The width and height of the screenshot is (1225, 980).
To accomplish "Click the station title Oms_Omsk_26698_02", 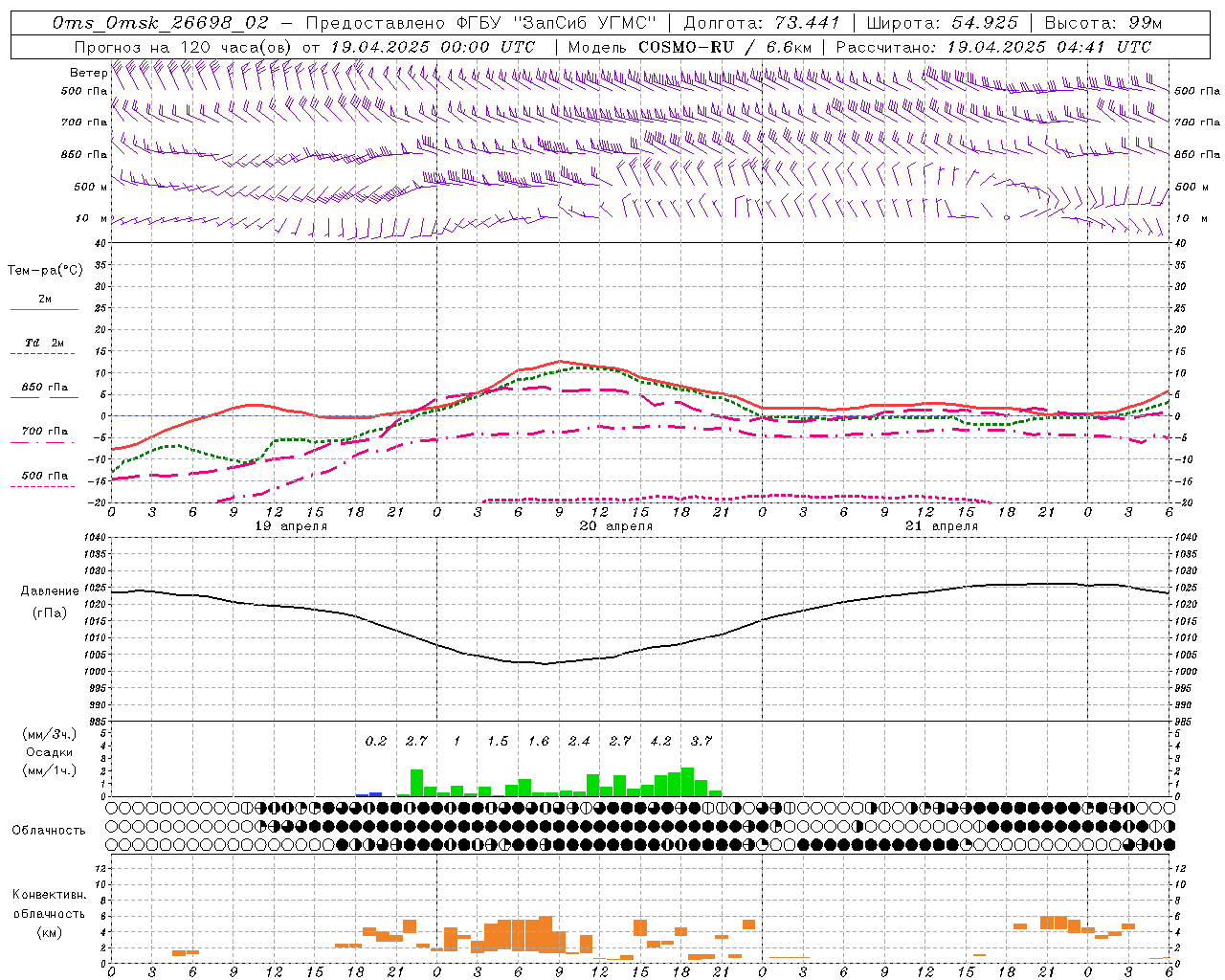I will [x=161, y=23].
